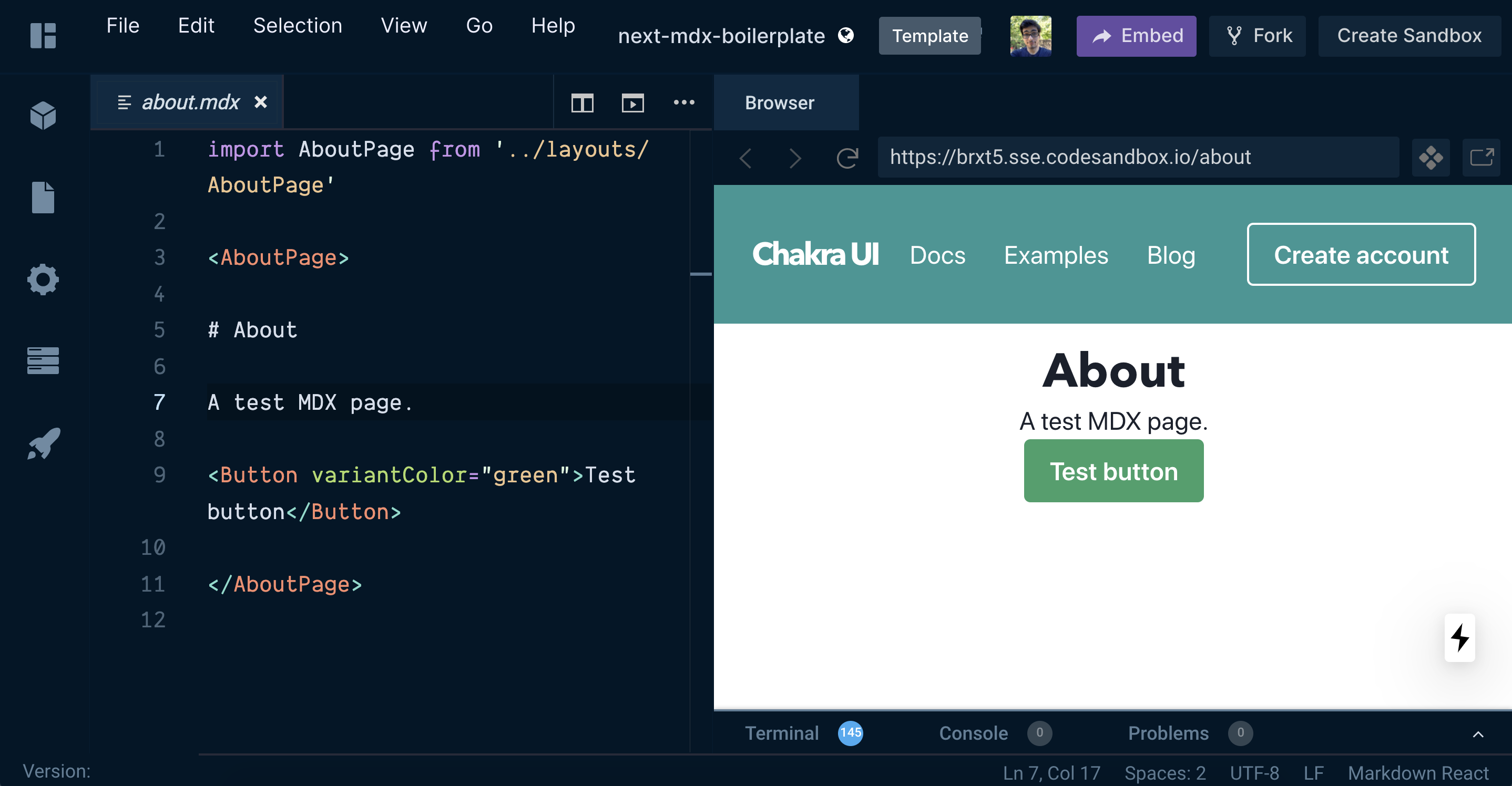Screen dimensions: 1512x786
Task: Toggle the split editor layout icon
Action: point(583,102)
